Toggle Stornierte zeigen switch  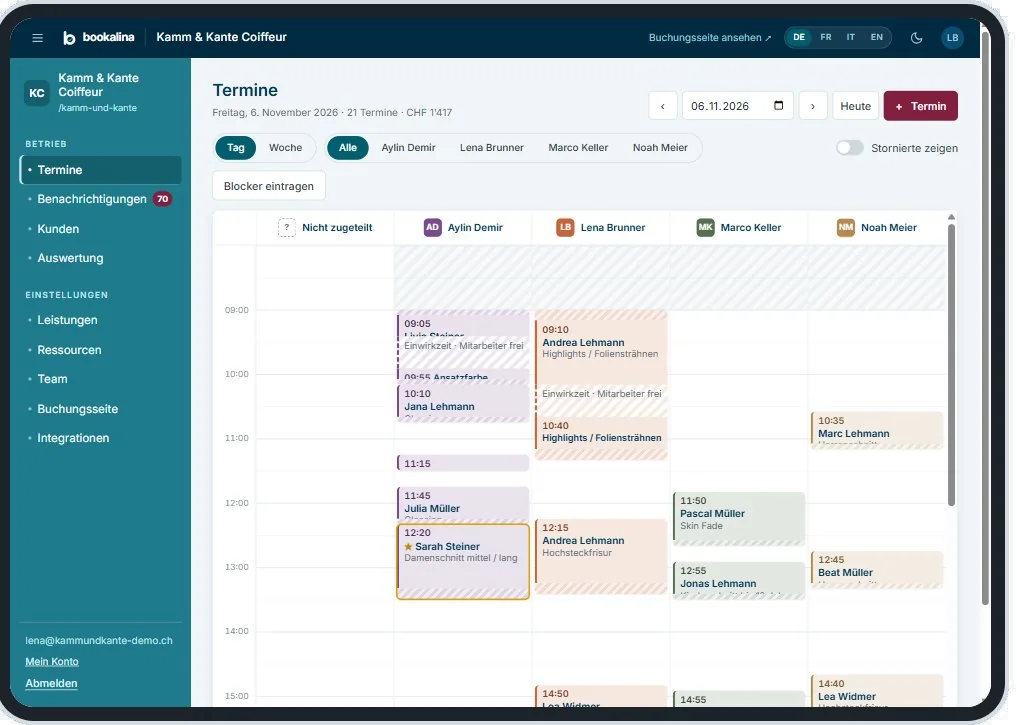pyautogui.click(x=850, y=148)
